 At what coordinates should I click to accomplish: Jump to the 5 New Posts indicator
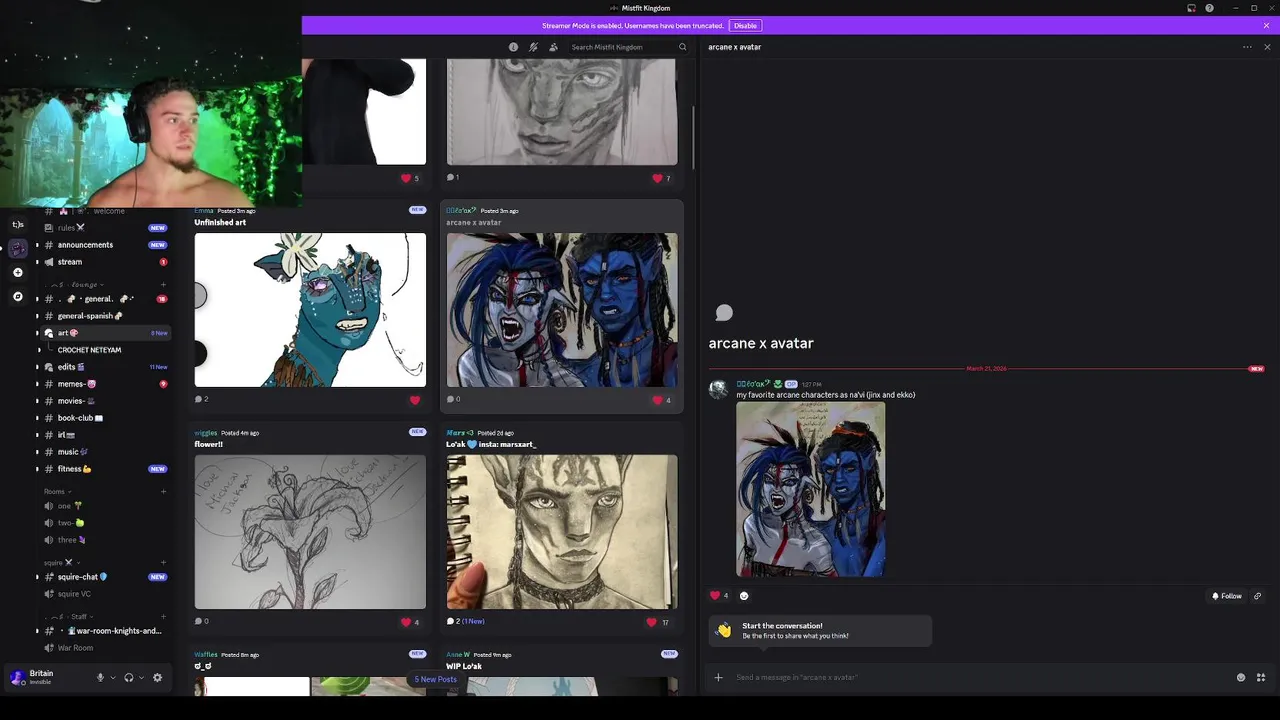436,679
